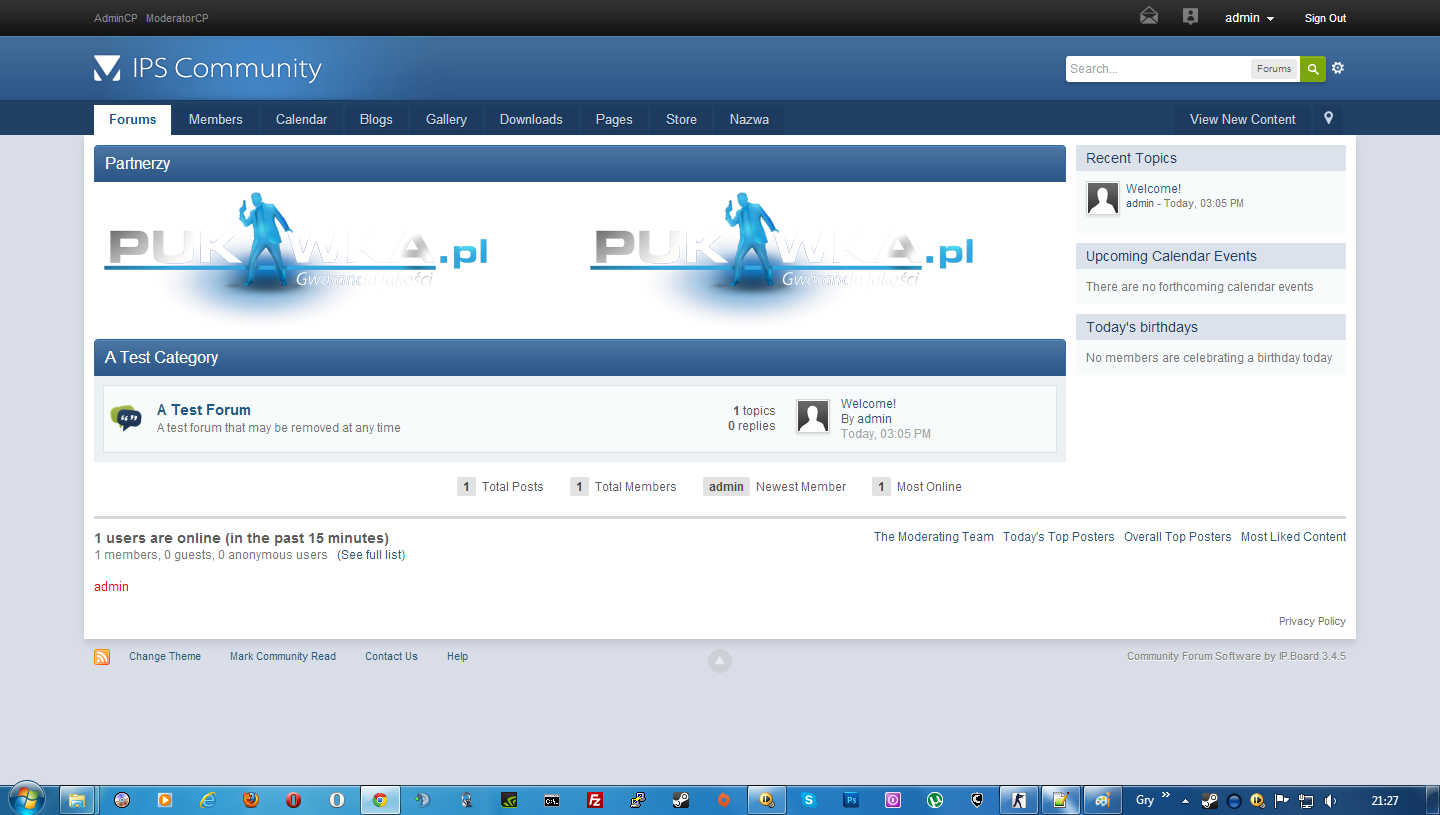Open the volume speaker tray icon
1440x815 pixels.
pyautogui.click(x=1330, y=800)
